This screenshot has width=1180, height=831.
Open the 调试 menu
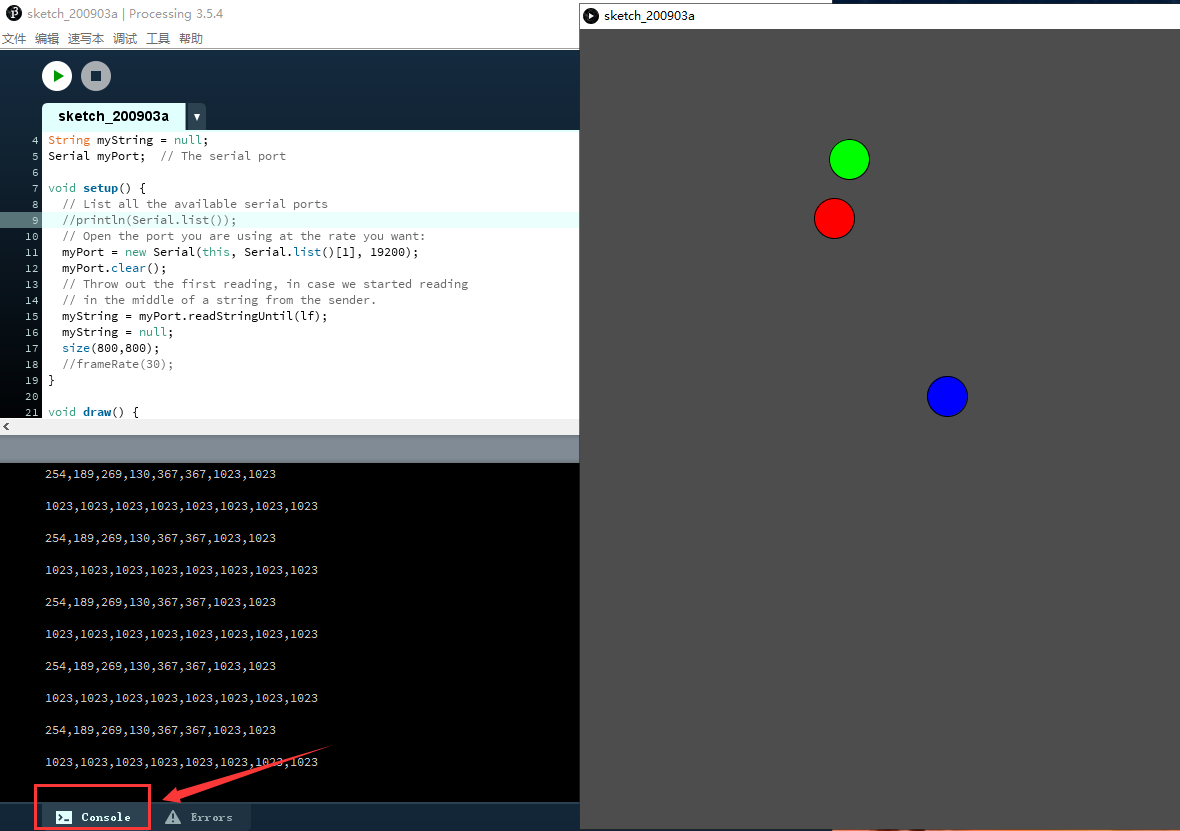point(125,38)
